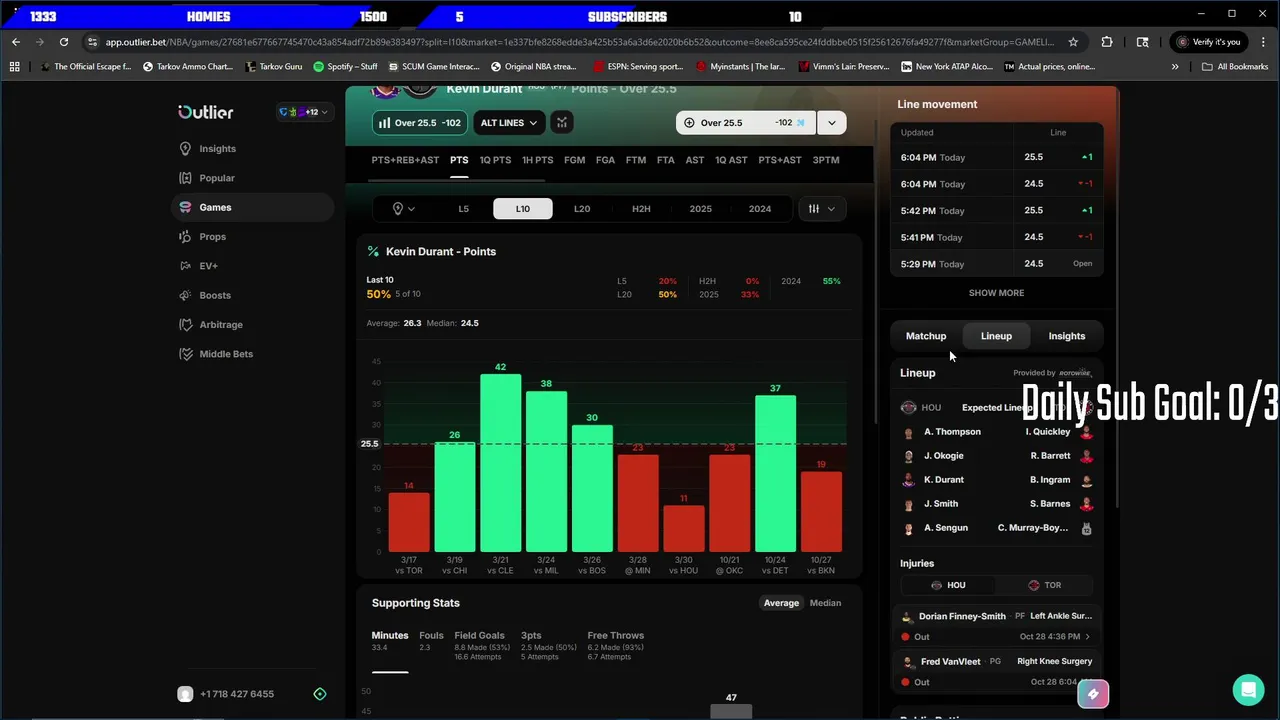The image size is (1280, 720).
Task: Select the L20 game range
Action: (582, 209)
